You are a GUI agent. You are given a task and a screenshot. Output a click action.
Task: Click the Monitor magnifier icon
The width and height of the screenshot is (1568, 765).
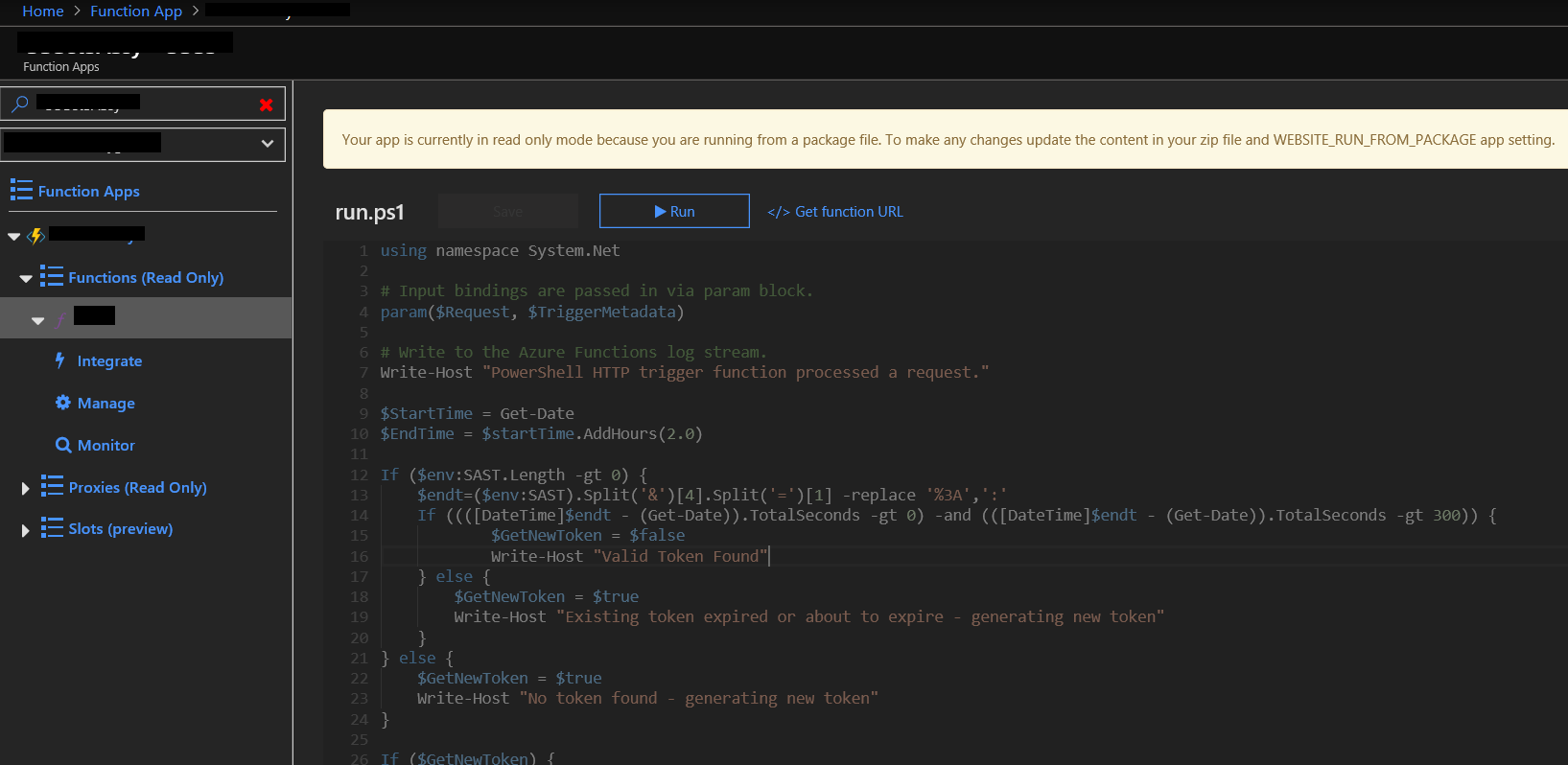click(x=63, y=445)
